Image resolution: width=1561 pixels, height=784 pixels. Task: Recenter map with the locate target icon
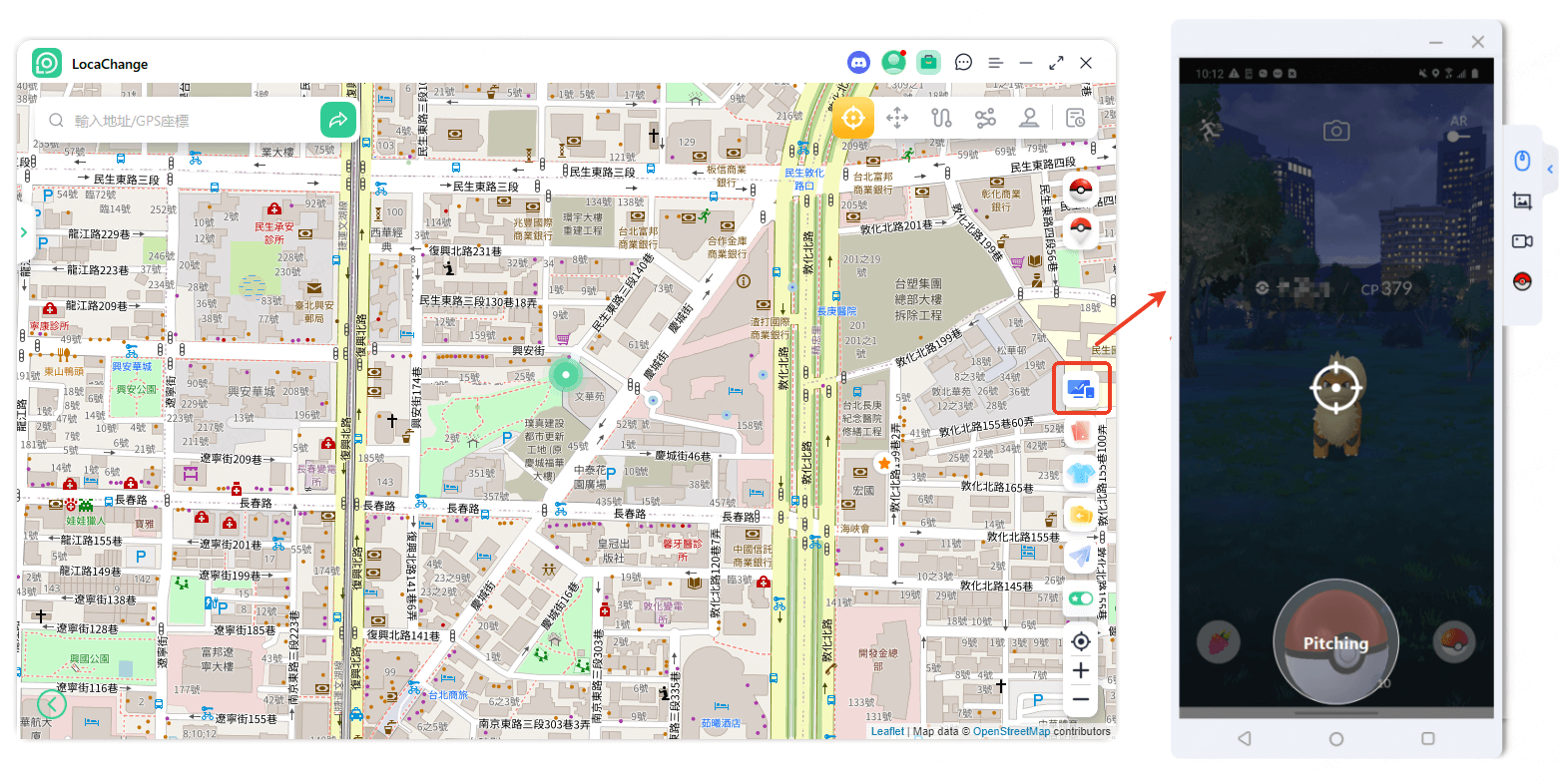tap(1081, 641)
